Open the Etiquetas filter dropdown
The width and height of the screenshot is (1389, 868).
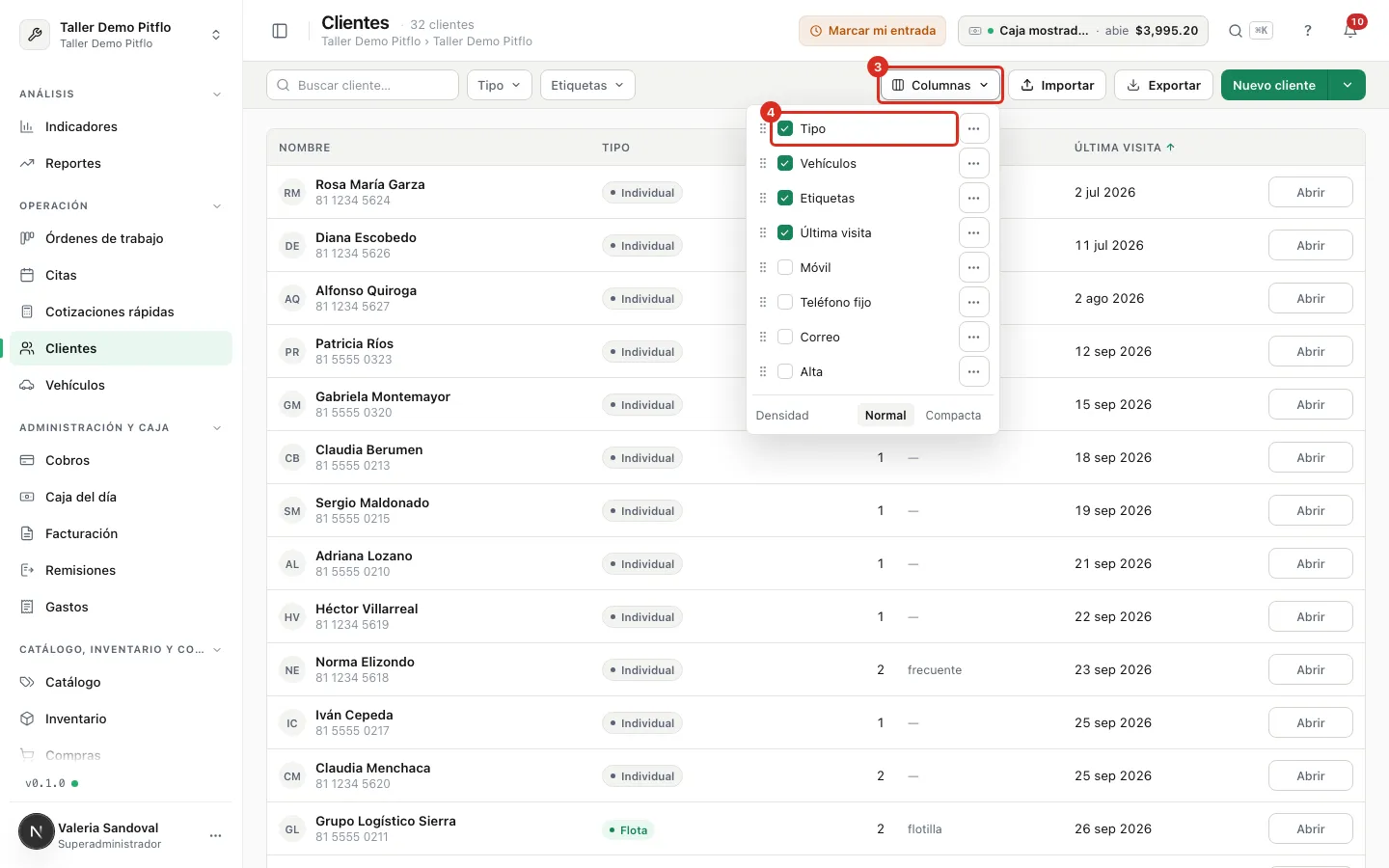tap(587, 85)
